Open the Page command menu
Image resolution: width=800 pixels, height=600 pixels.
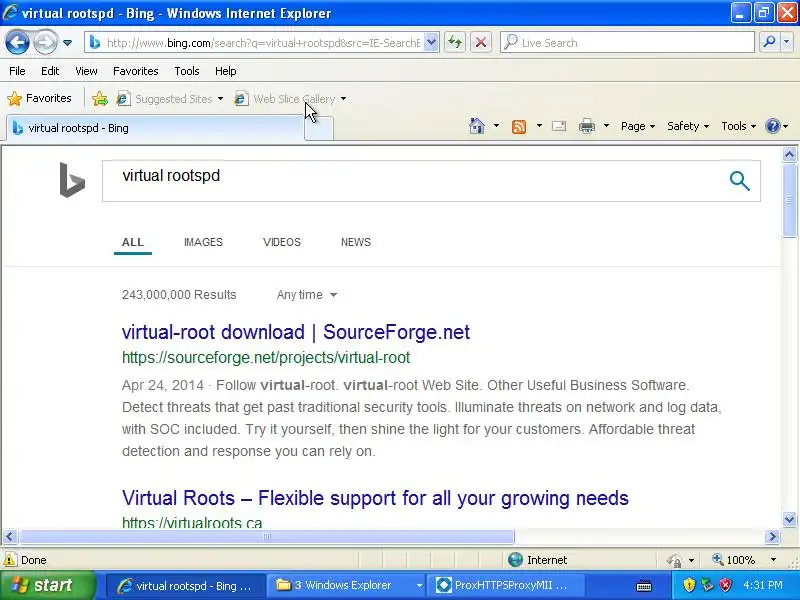(x=638, y=126)
